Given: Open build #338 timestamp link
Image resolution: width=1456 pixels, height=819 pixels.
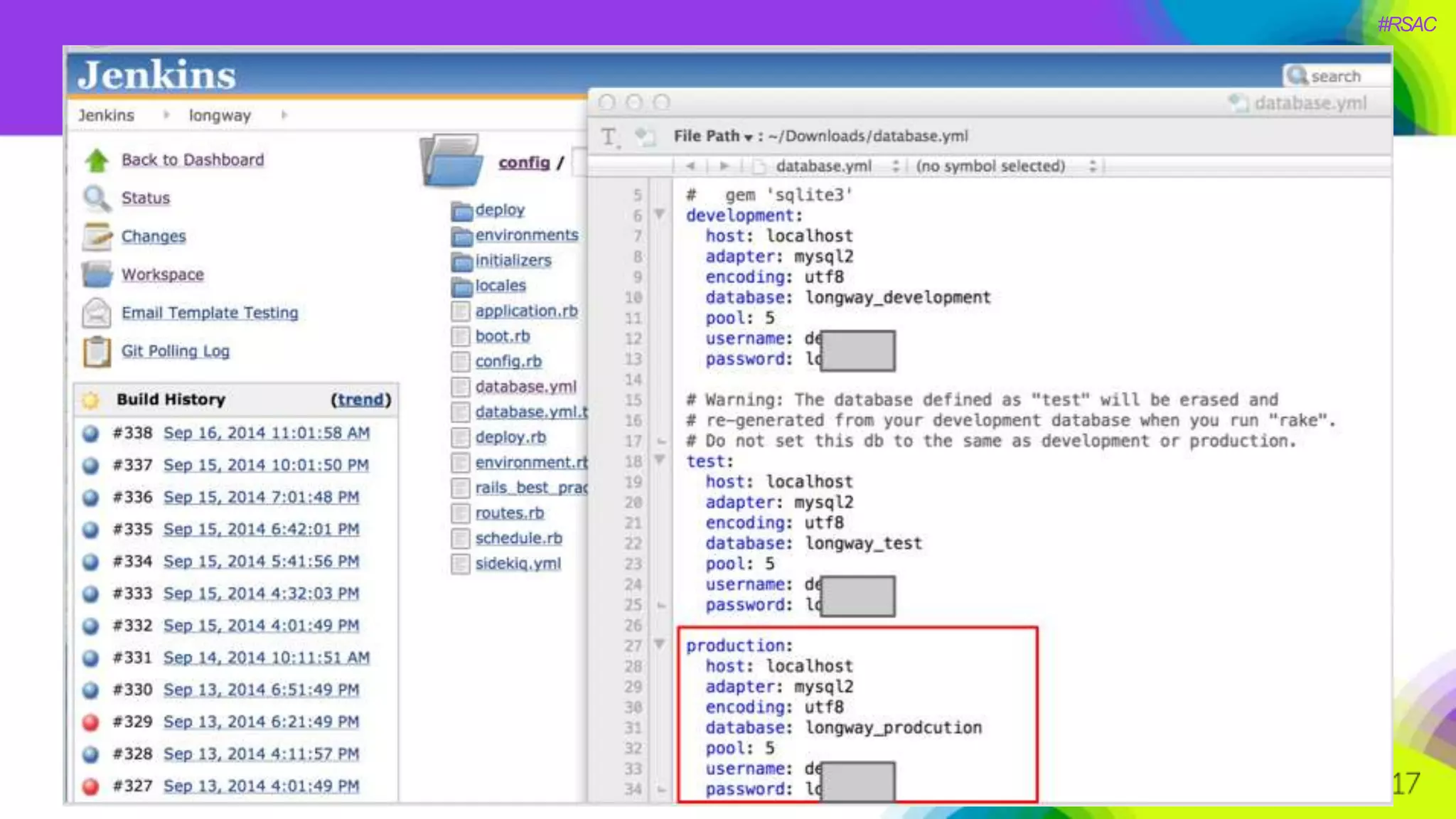Looking at the screenshot, I should (267, 433).
